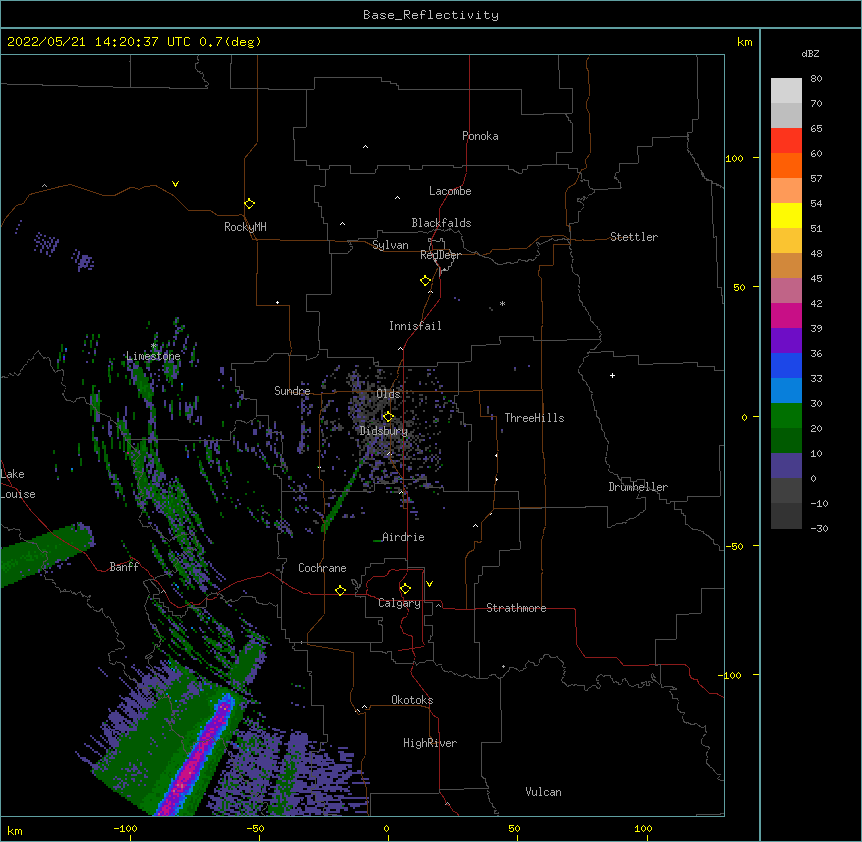The image size is (862, 842).
Task: Select the red 60-65 dBZ legend swatch
Action: coord(786,141)
